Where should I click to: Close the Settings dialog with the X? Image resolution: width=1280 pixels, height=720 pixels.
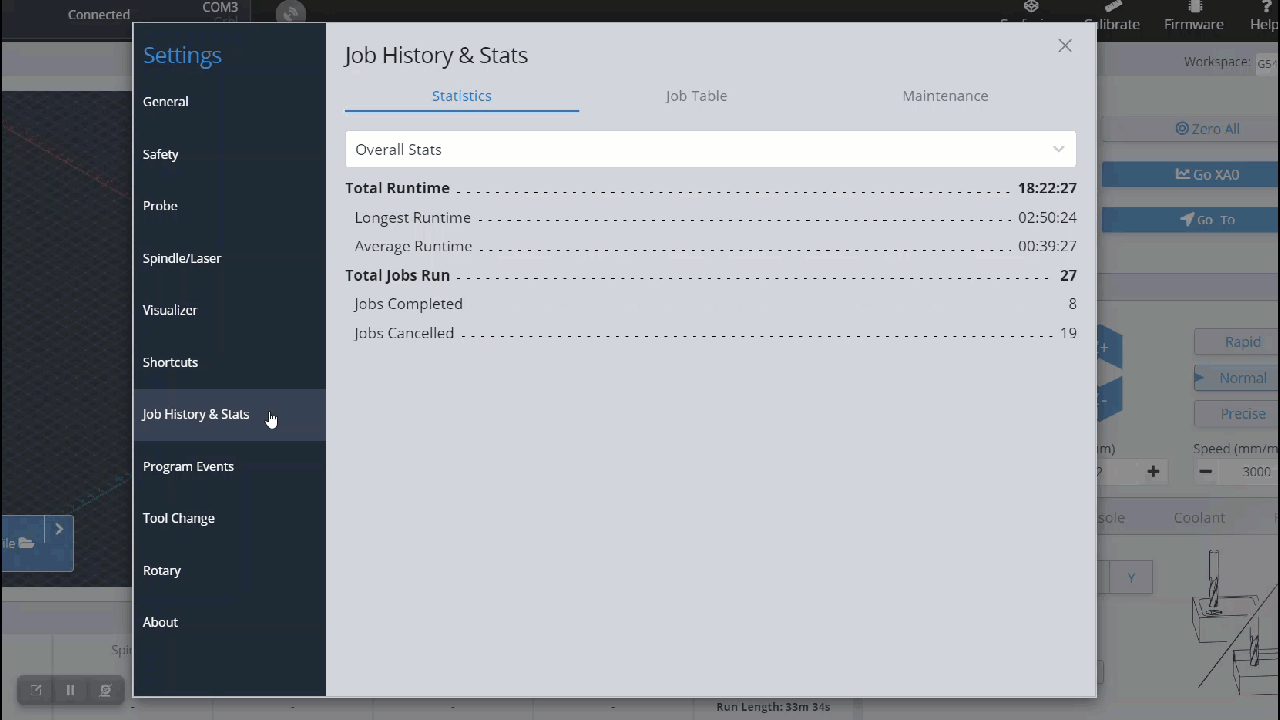(1065, 46)
